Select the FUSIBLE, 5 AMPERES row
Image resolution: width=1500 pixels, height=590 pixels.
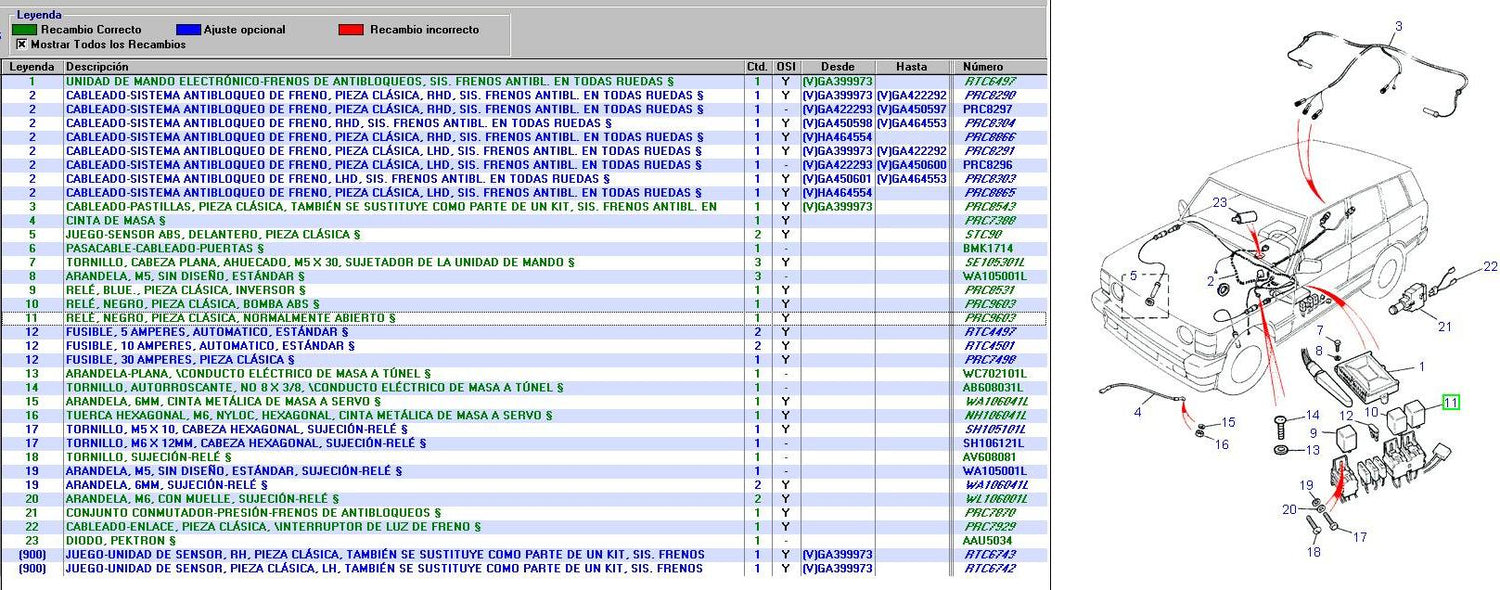523,331
